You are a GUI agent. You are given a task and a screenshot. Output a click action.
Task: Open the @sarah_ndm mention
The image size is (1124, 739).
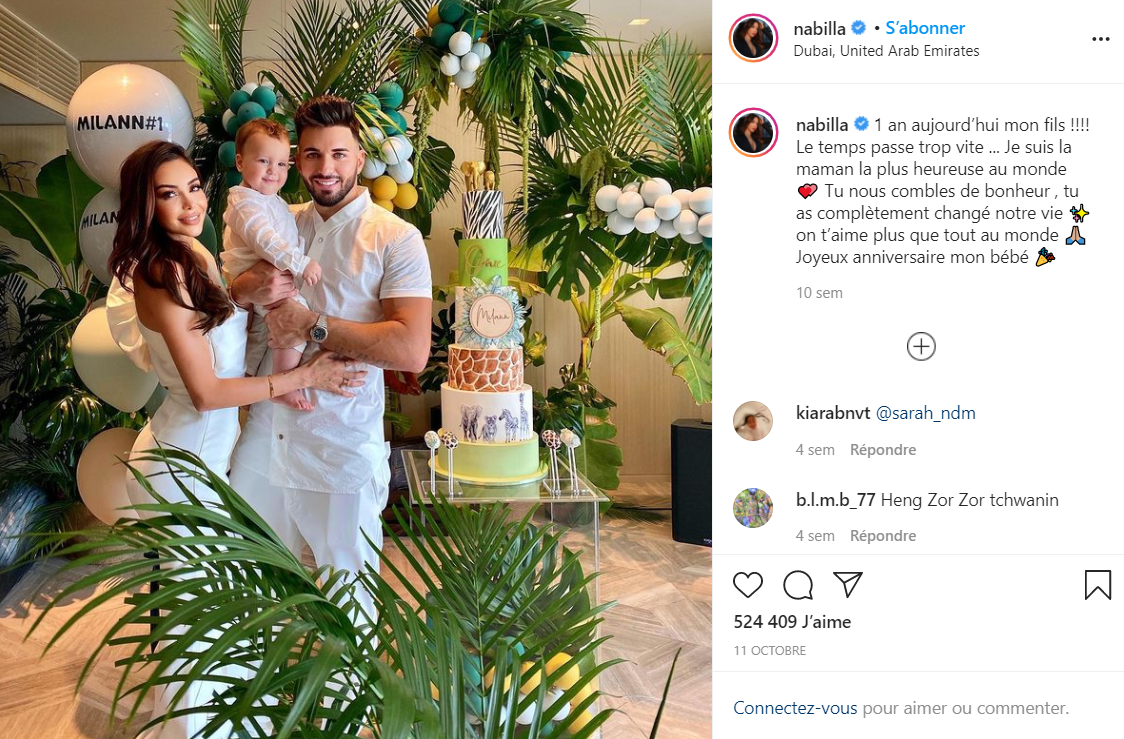(x=925, y=414)
